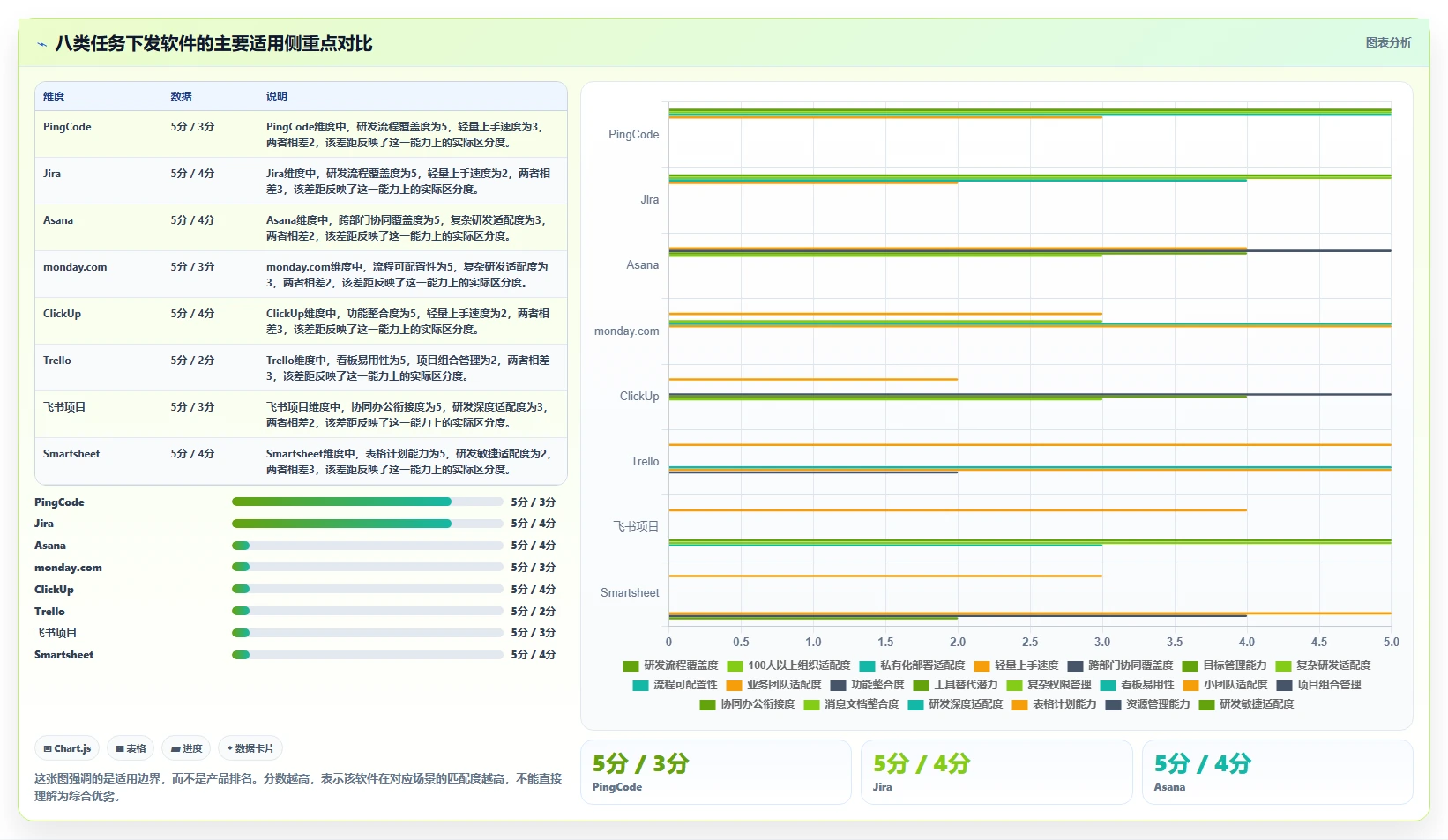Click the Smartsheet label on chart axis
This screenshot has width=1448, height=840.
tap(630, 593)
